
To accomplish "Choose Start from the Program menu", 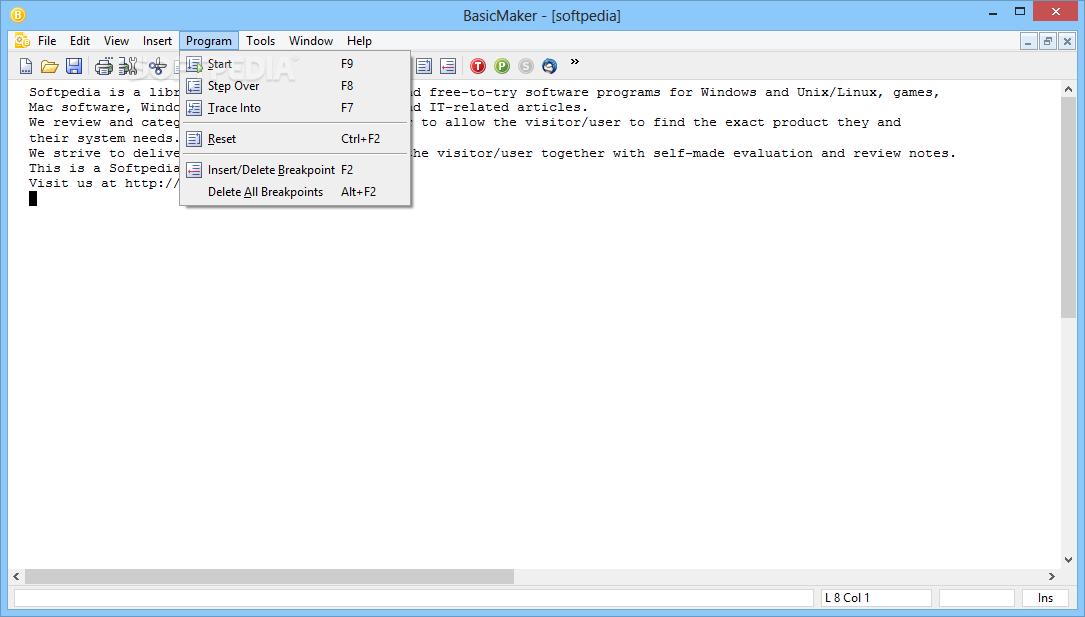I will pos(295,64).
